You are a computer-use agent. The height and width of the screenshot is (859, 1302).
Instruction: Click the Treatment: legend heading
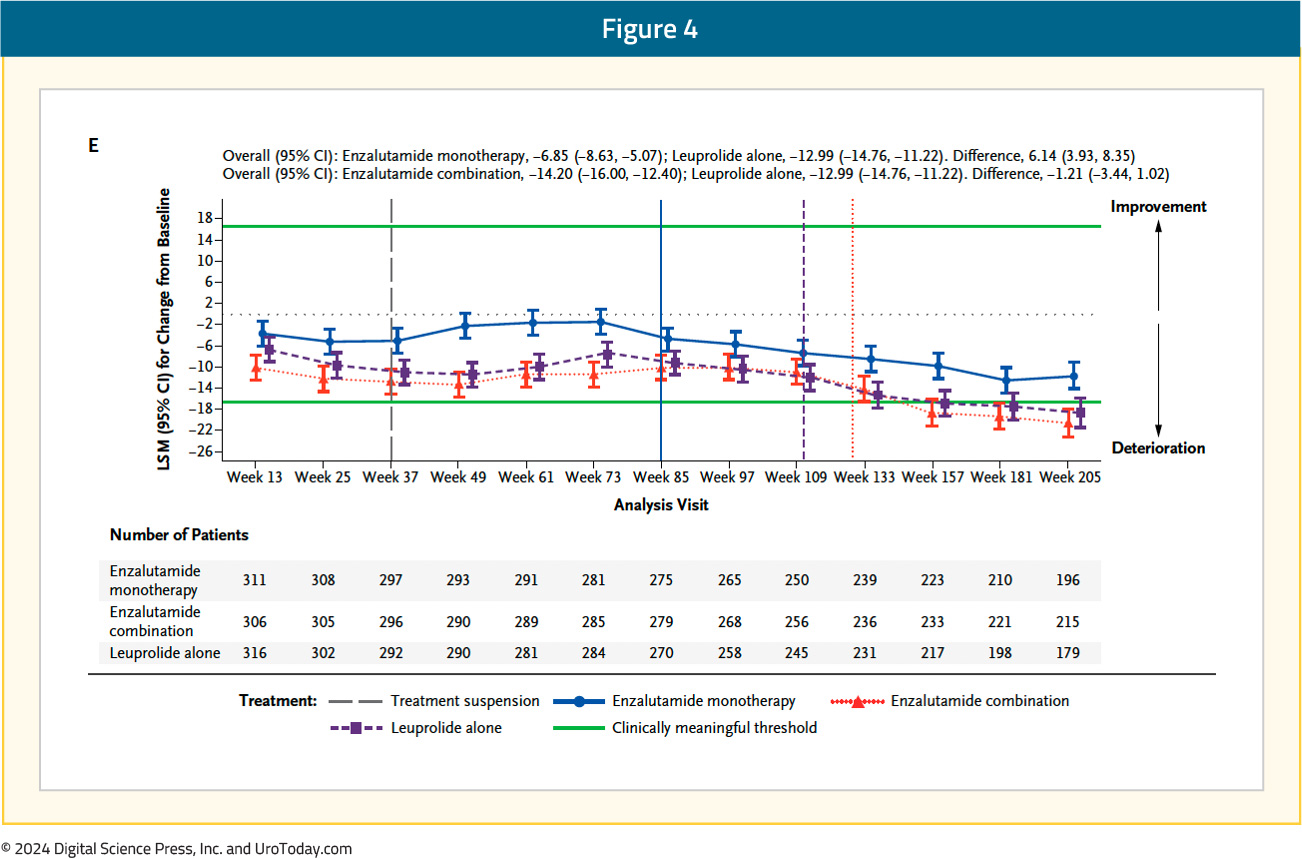[x=278, y=701]
